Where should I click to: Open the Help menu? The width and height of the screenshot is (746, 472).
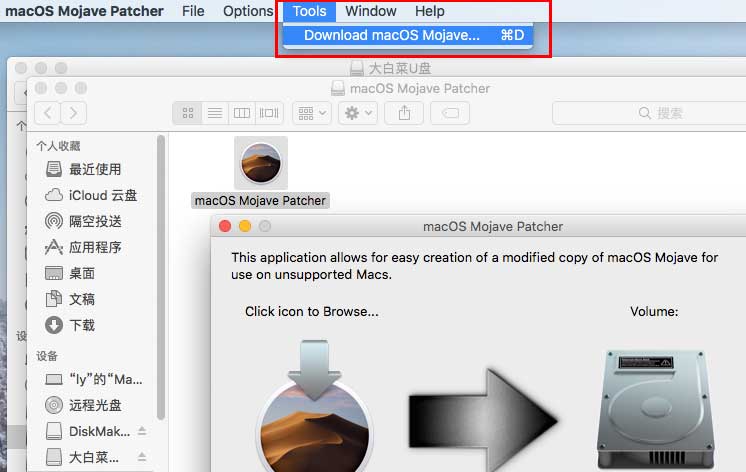pyautogui.click(x=430, y=11)
